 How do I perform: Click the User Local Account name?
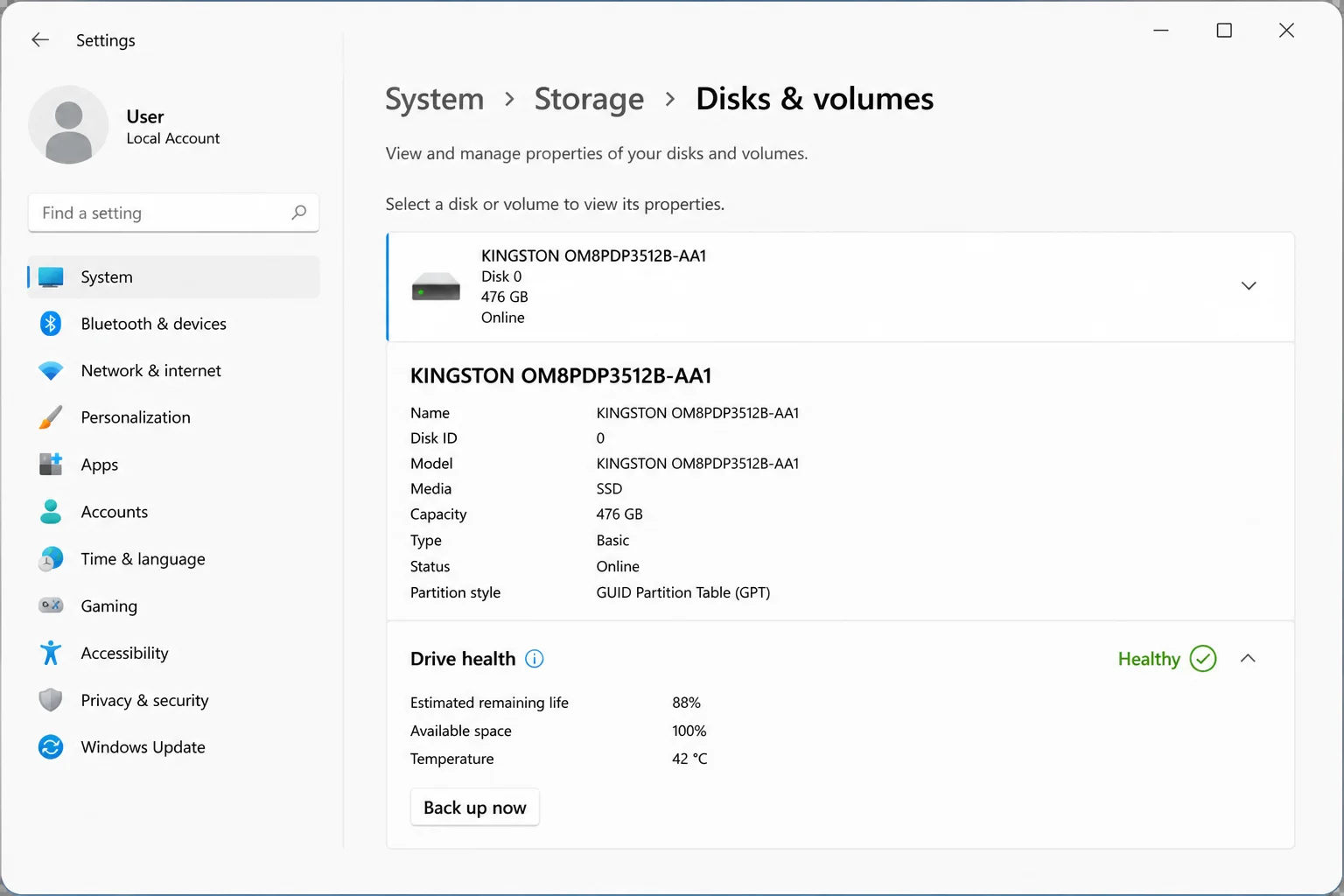pos(173,127)
